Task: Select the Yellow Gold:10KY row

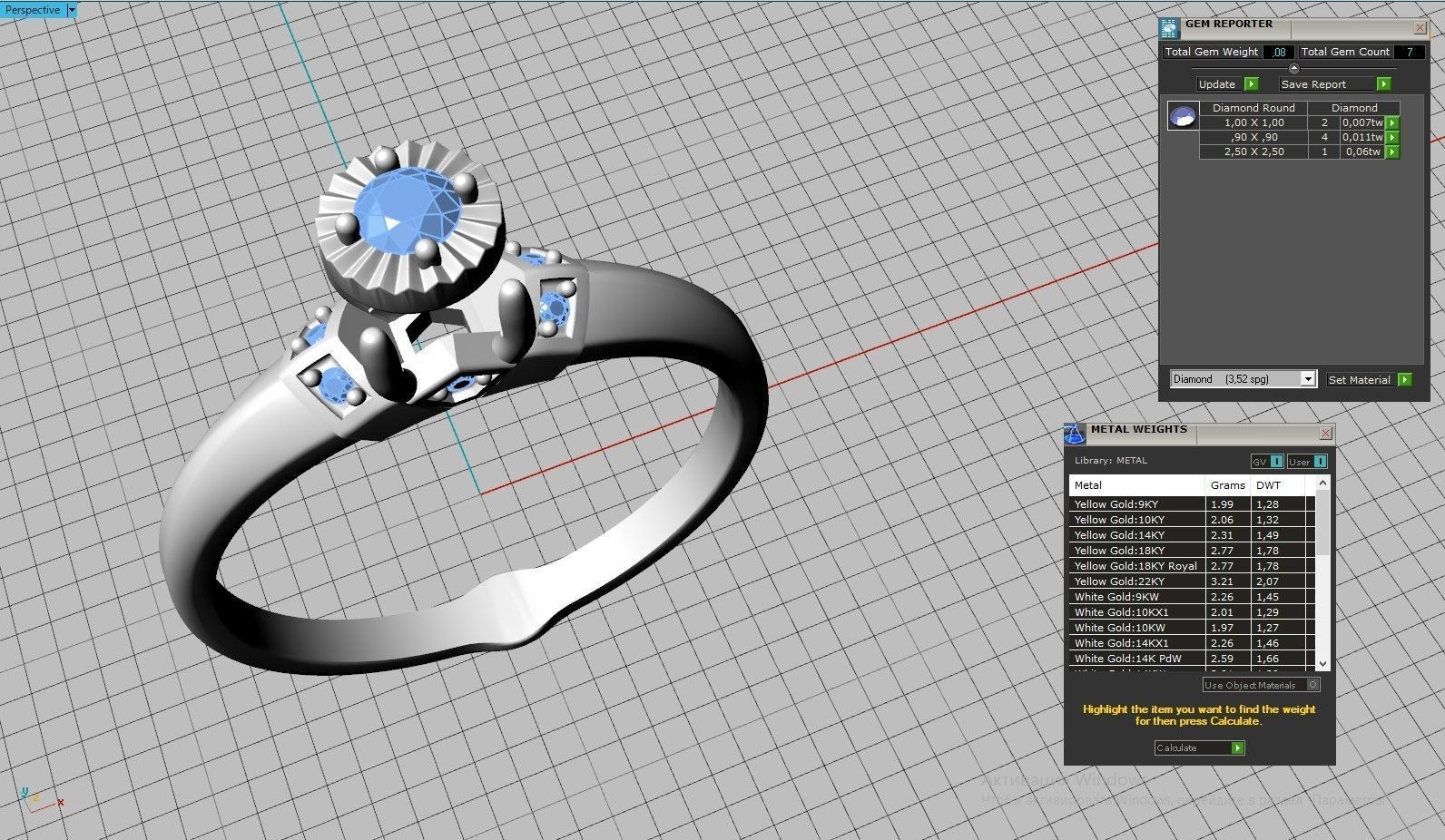Action: coord(1192,520)
